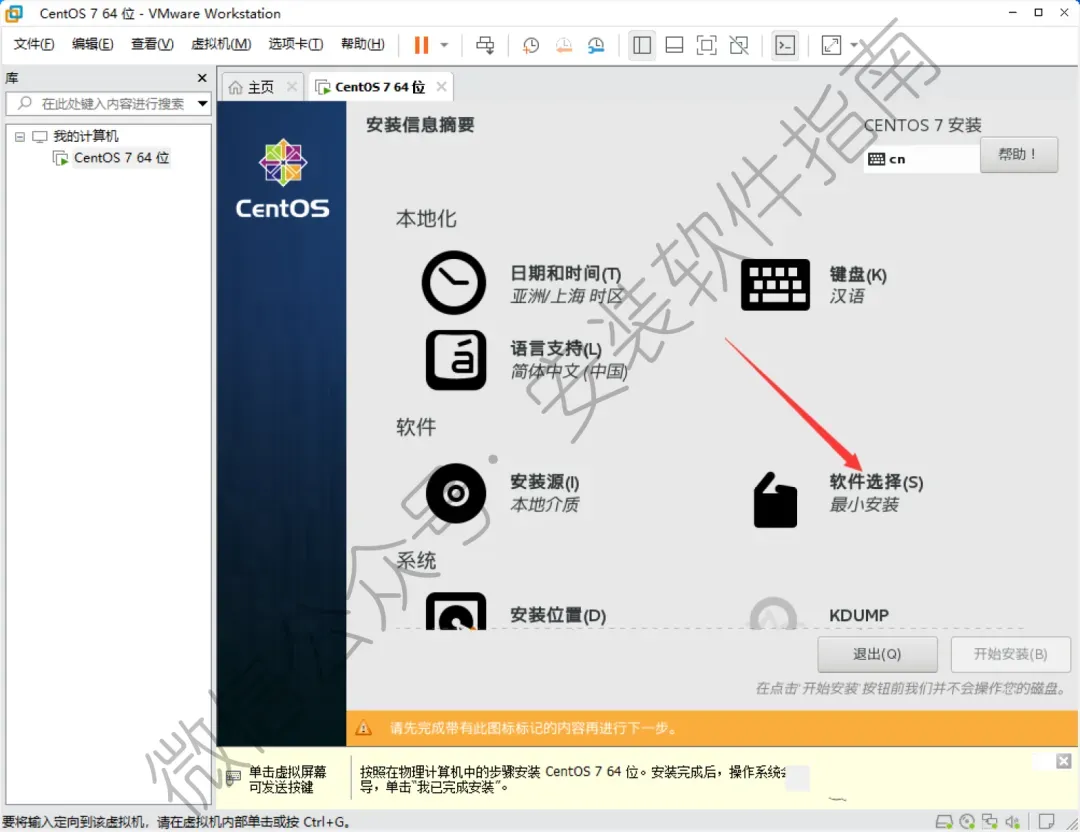Open 键盘(K) keyboard icon
Image resolution: width=1080 pixels, height=832 pixels.
775,285
